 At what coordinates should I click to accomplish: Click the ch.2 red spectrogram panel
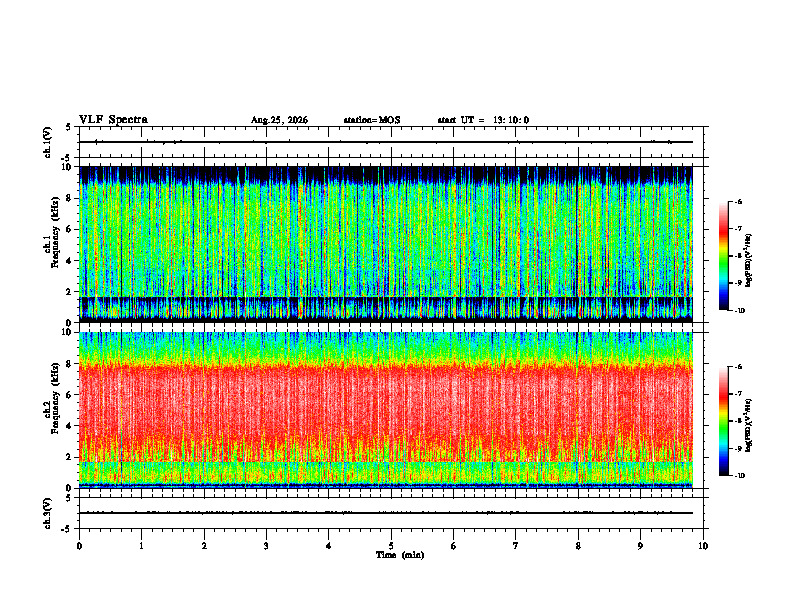coord(386,410)
